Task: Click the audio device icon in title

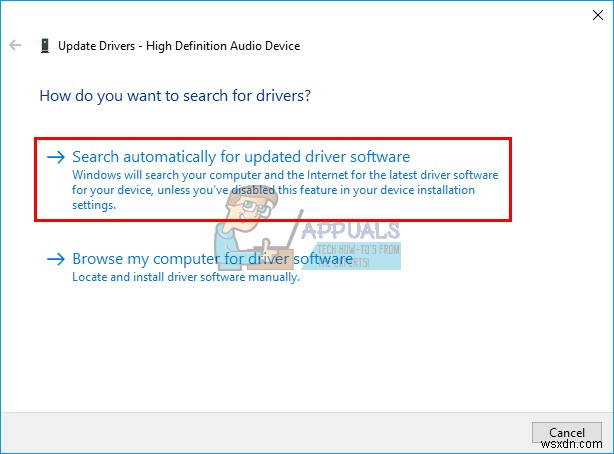Action: point(45,46)
